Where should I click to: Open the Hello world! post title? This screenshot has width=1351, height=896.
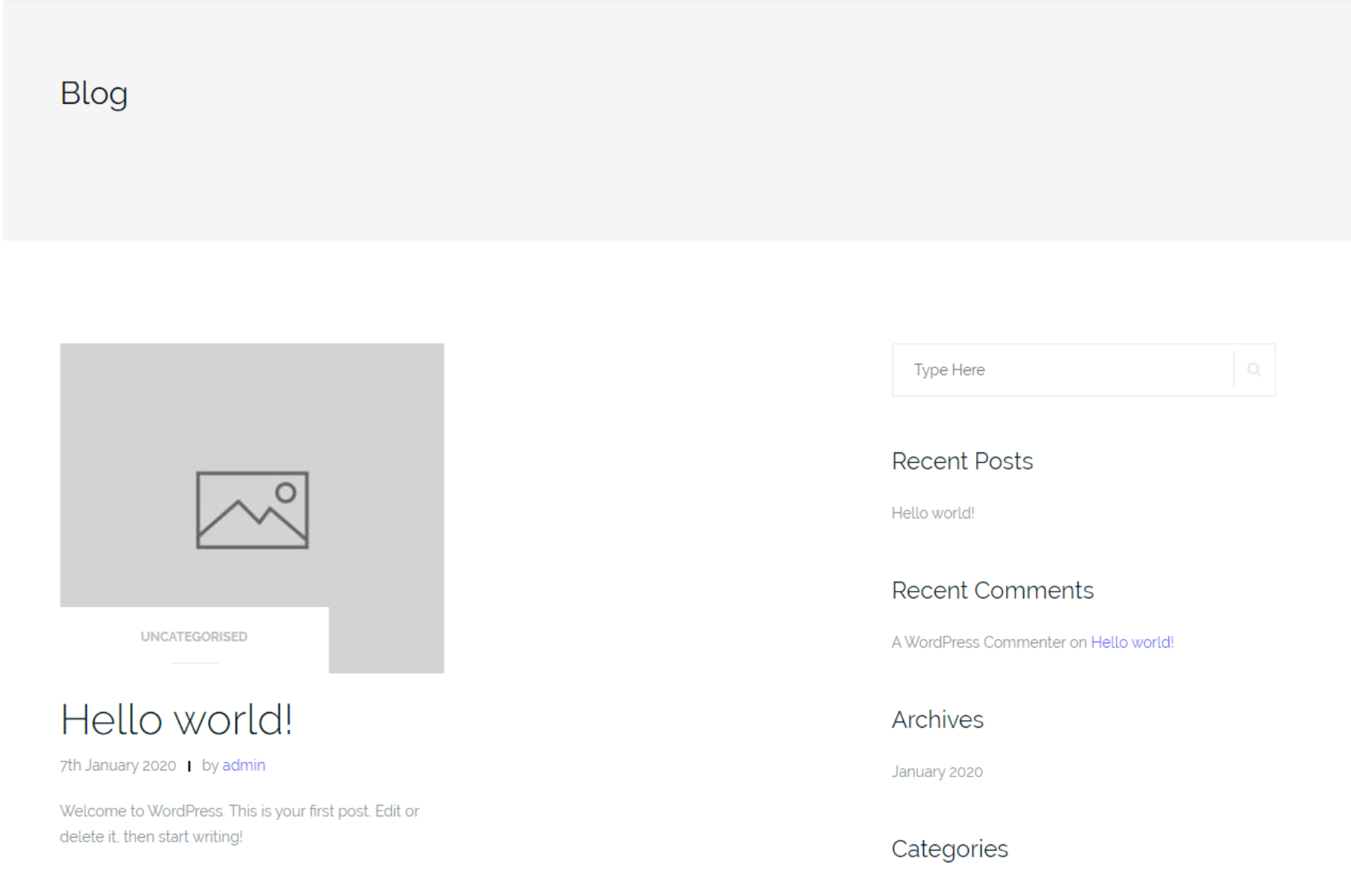tap(176, 719)
